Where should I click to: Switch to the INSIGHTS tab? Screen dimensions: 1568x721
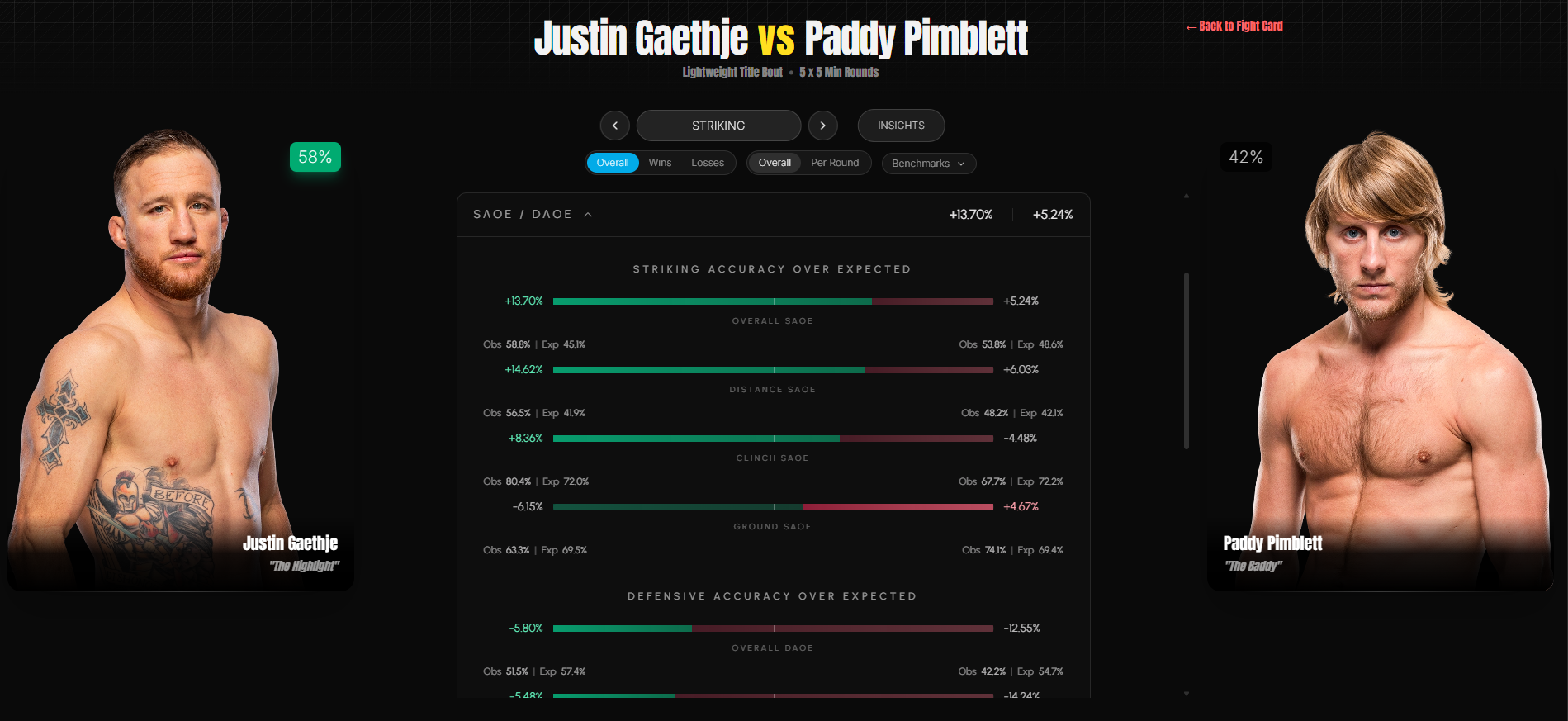pyautogui.click(x=900, y=125)
